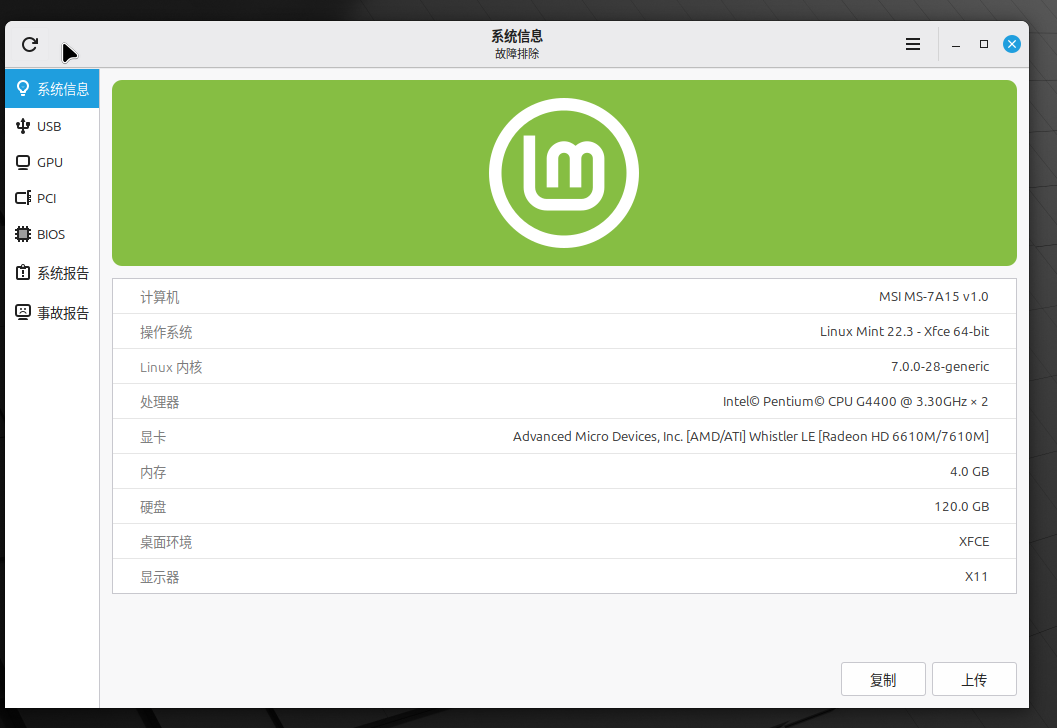Image resolution: width=1057 pixels, height=728 pixels.
Task: Click the value MSI MS-7A15 v1.0
Action: [934, 297]
